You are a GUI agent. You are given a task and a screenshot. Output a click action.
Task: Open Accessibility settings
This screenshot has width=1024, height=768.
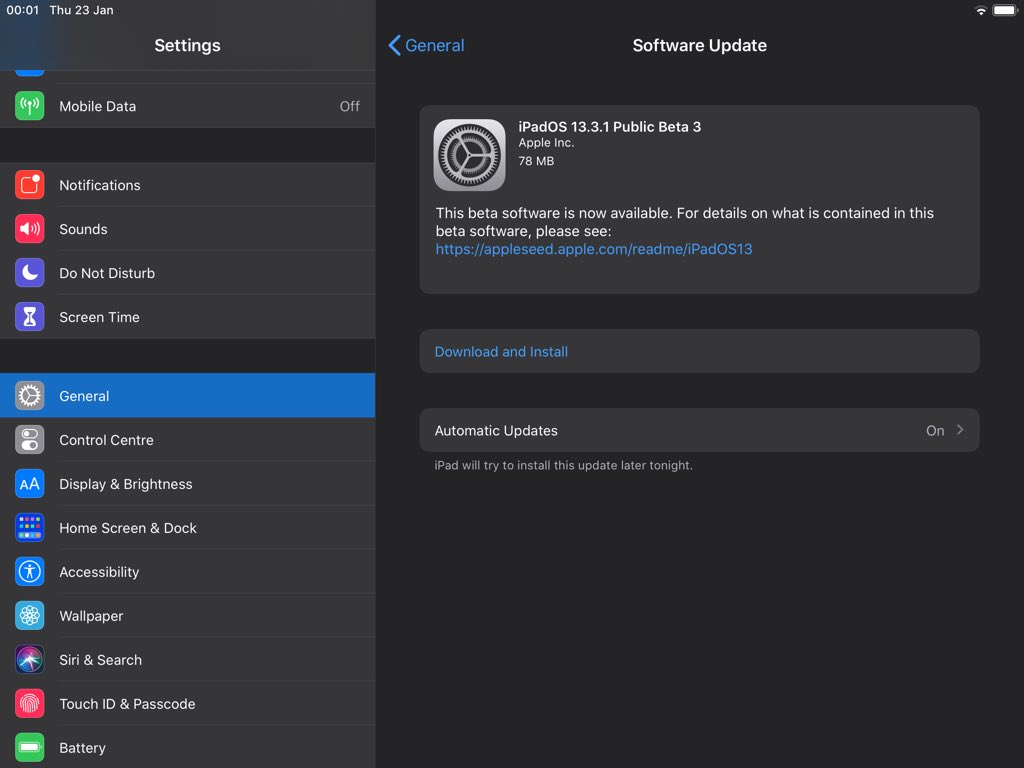coord(187,572)
